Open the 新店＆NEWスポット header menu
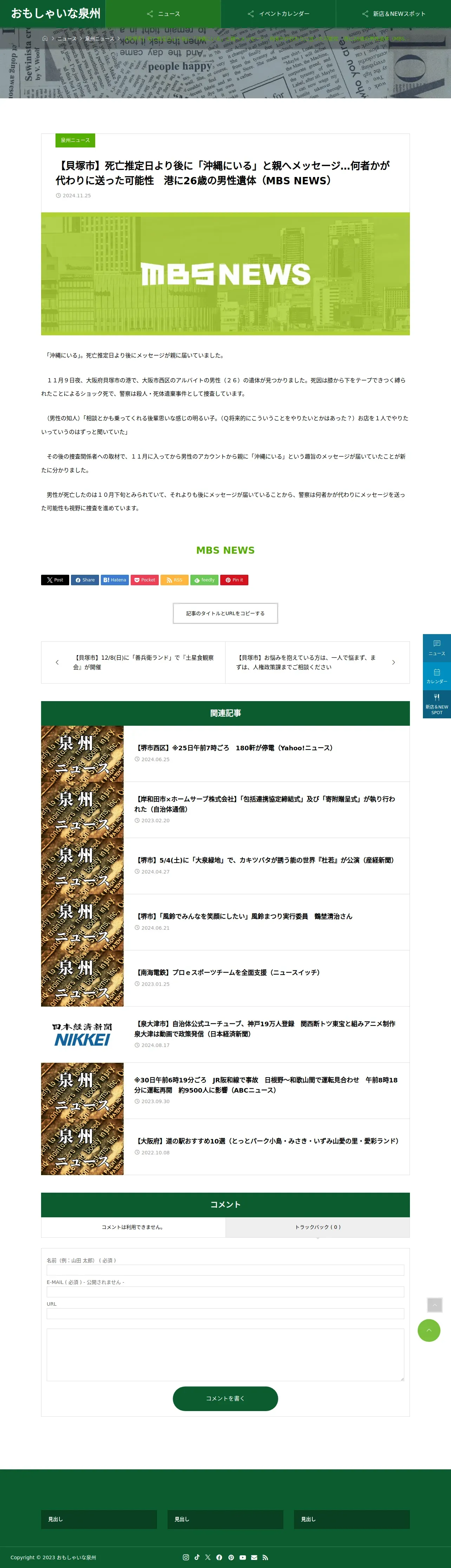The height and width of the screenshot is (1568, 451). click(393, 13)
